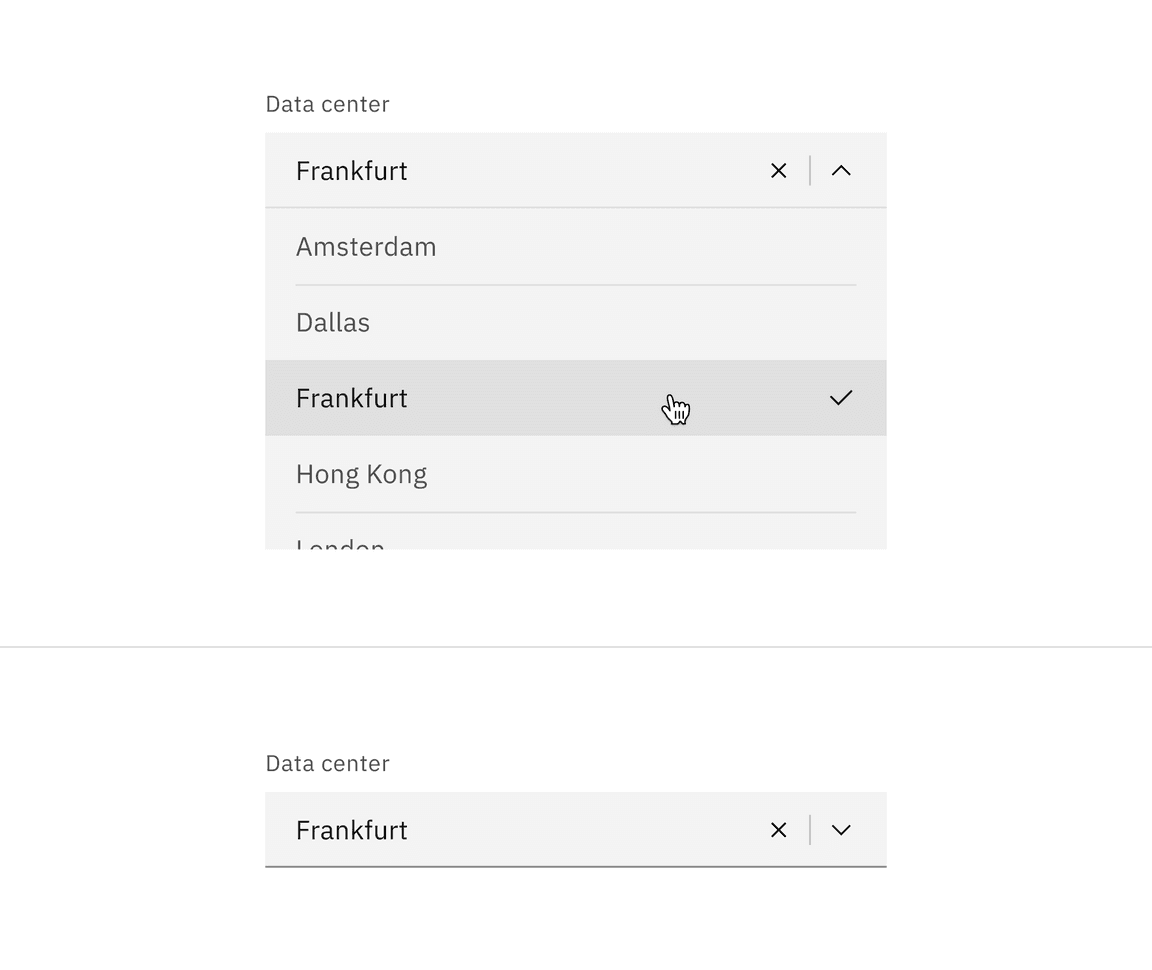The image size is (1152, 970).
Task: Click the highlighted Frankfurt option
Action: pos(575,398)
